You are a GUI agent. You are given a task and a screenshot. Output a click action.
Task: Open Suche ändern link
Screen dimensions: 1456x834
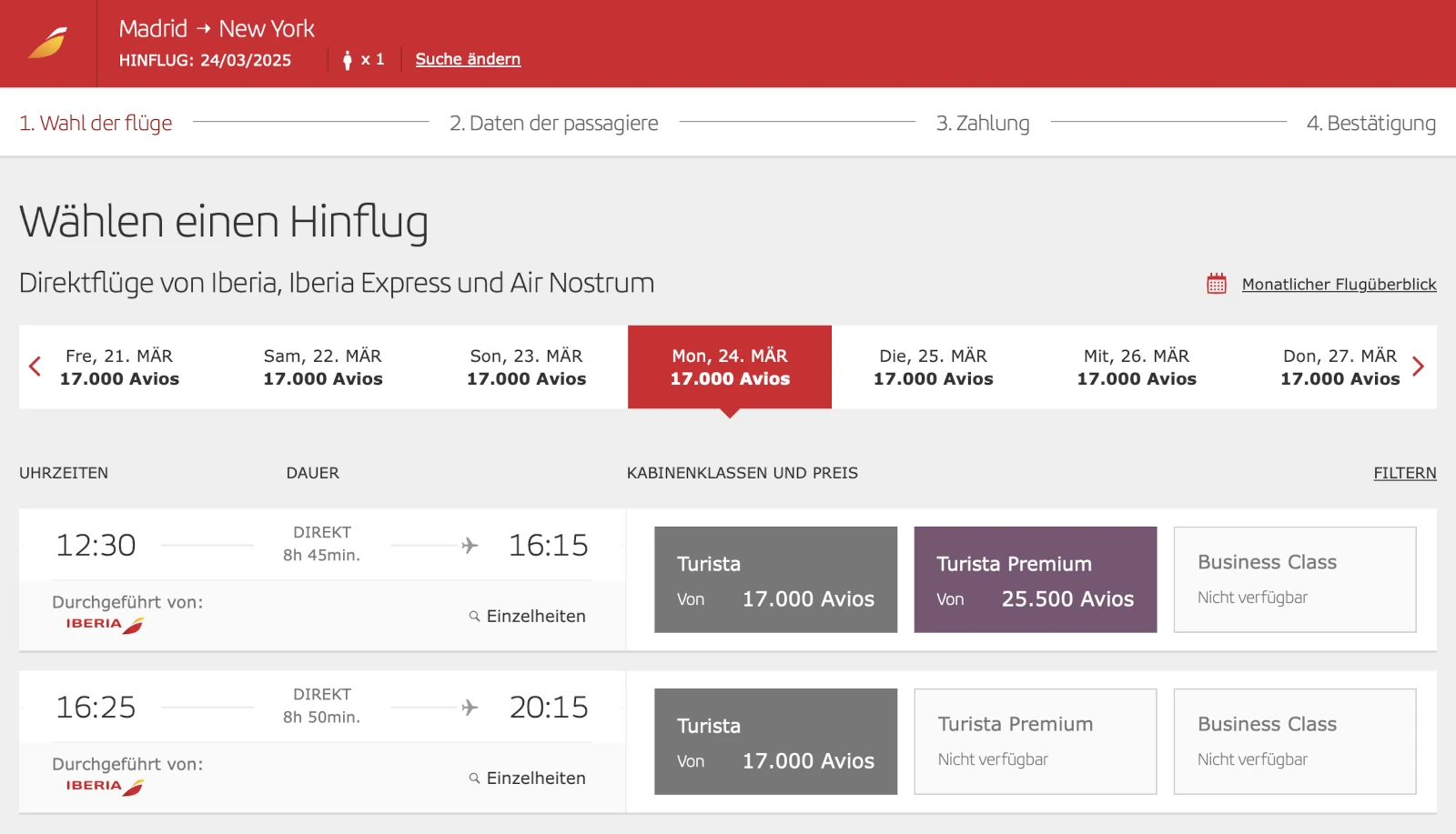pyautogui.click(x=468, y=59)
